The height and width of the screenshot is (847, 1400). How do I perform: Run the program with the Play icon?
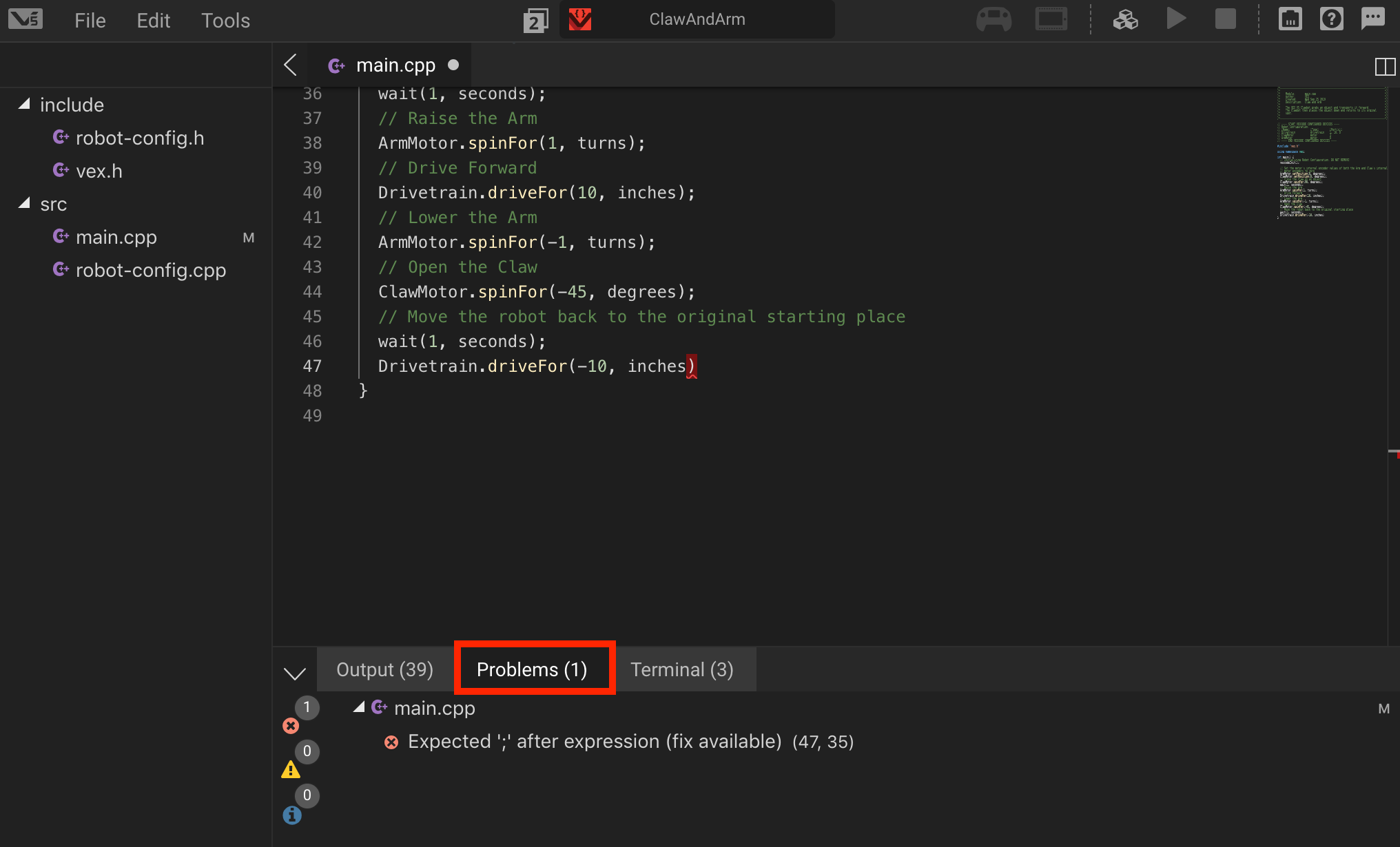(1177, 19)
